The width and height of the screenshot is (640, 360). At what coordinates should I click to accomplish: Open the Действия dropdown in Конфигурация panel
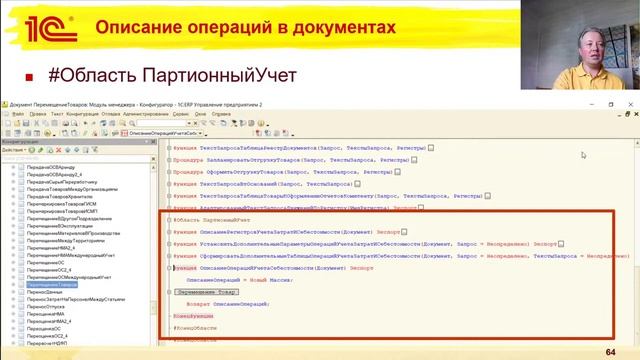click(14, 150)
